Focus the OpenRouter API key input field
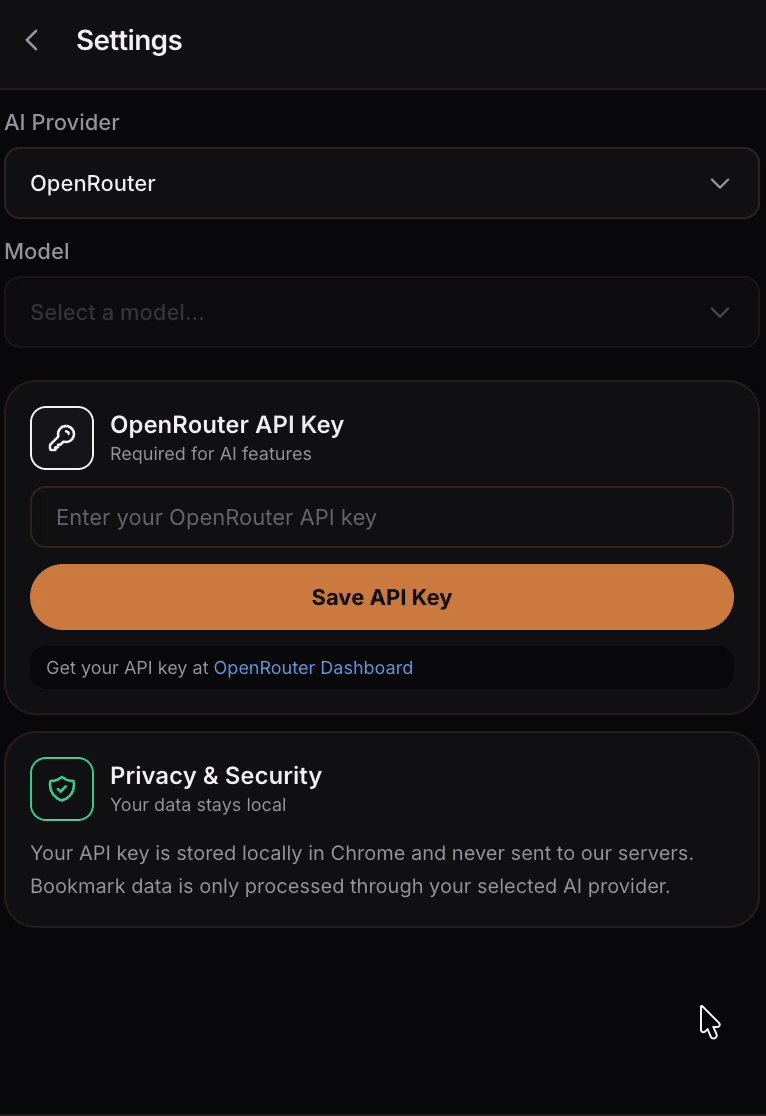The image size is (766, 1116). pyautogui.click(x=382, y=517)
